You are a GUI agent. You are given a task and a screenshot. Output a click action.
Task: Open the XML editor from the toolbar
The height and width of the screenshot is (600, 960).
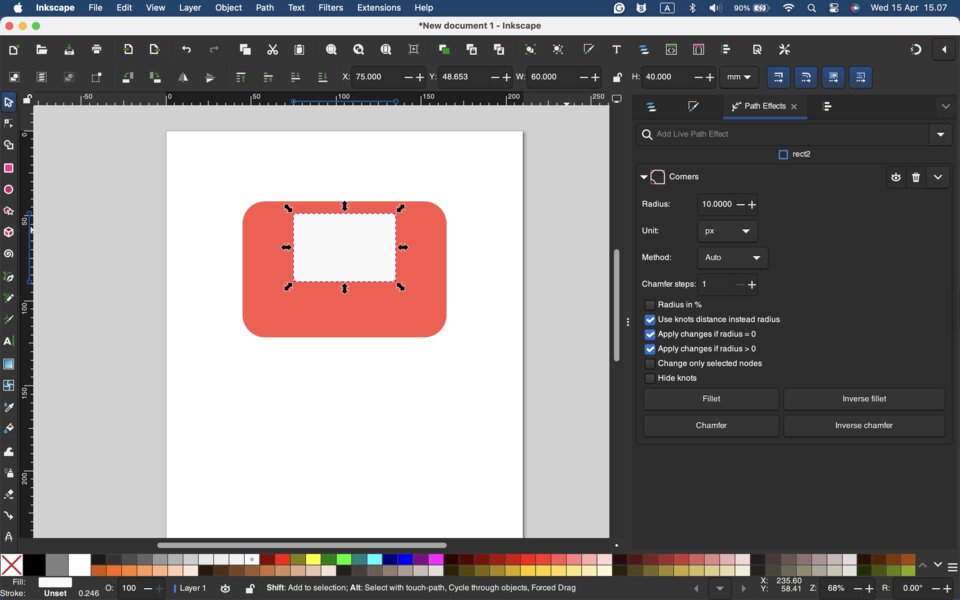671,50
